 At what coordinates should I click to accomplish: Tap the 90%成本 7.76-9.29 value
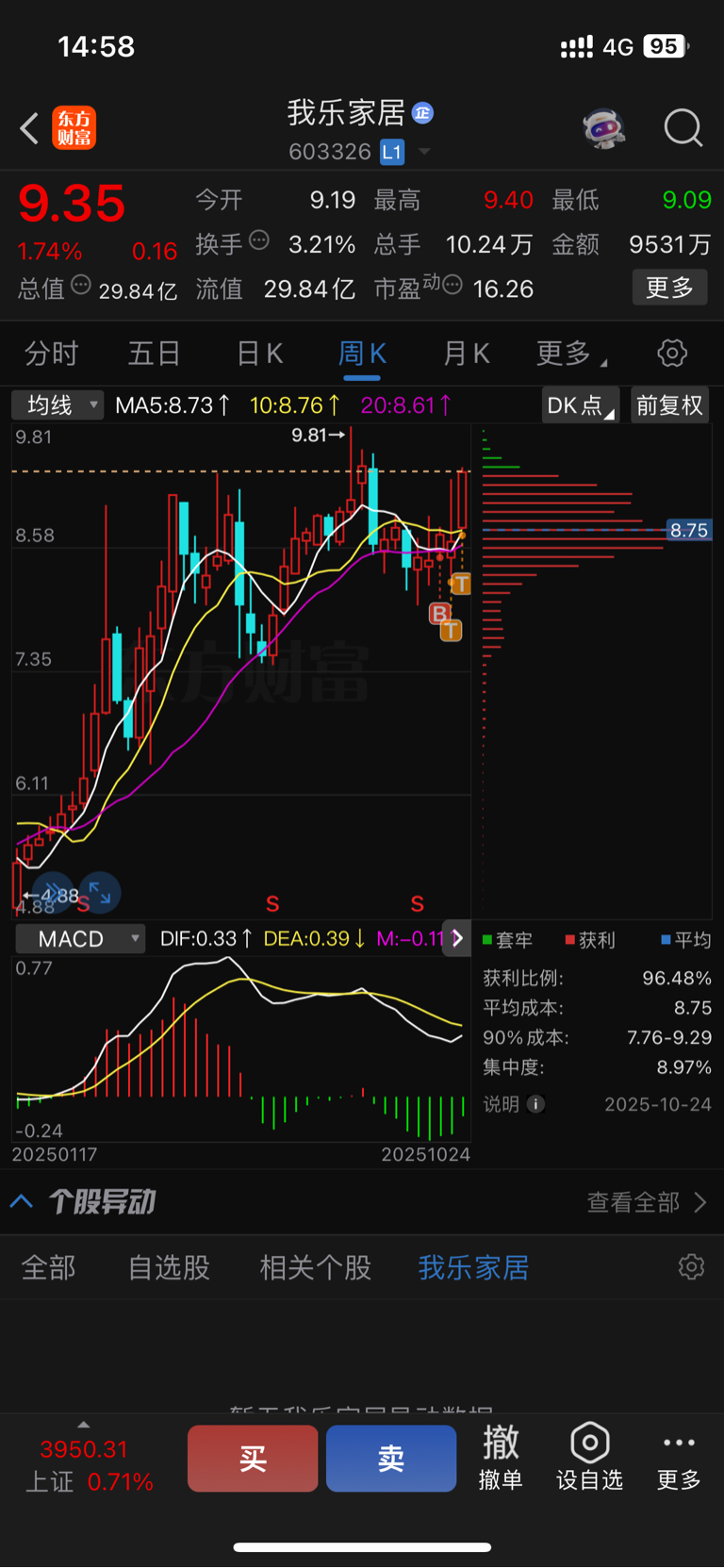tap(669, 1037)
